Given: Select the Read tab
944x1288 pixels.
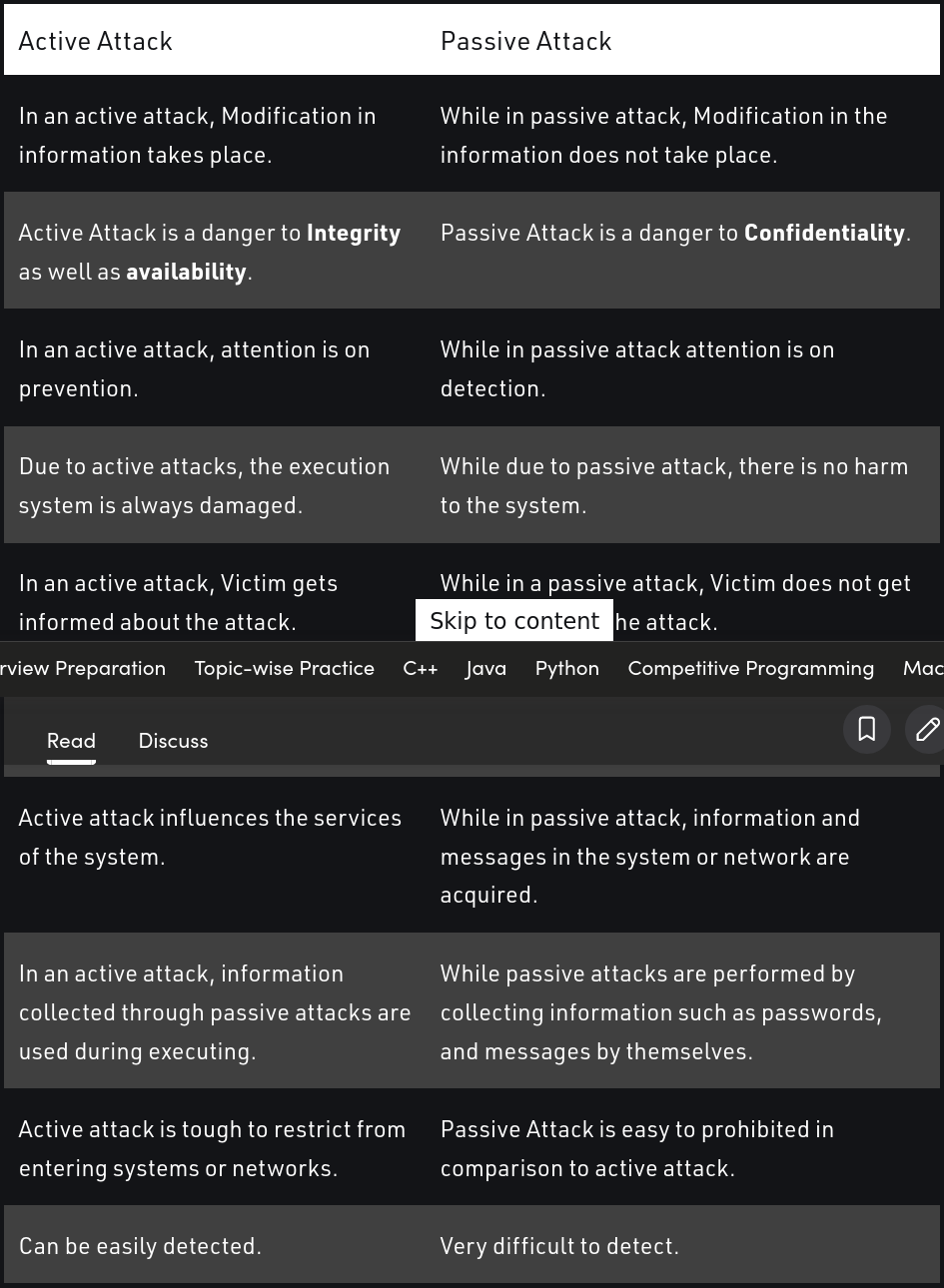Looking at the screenshot, I should (x=71, y=740).
